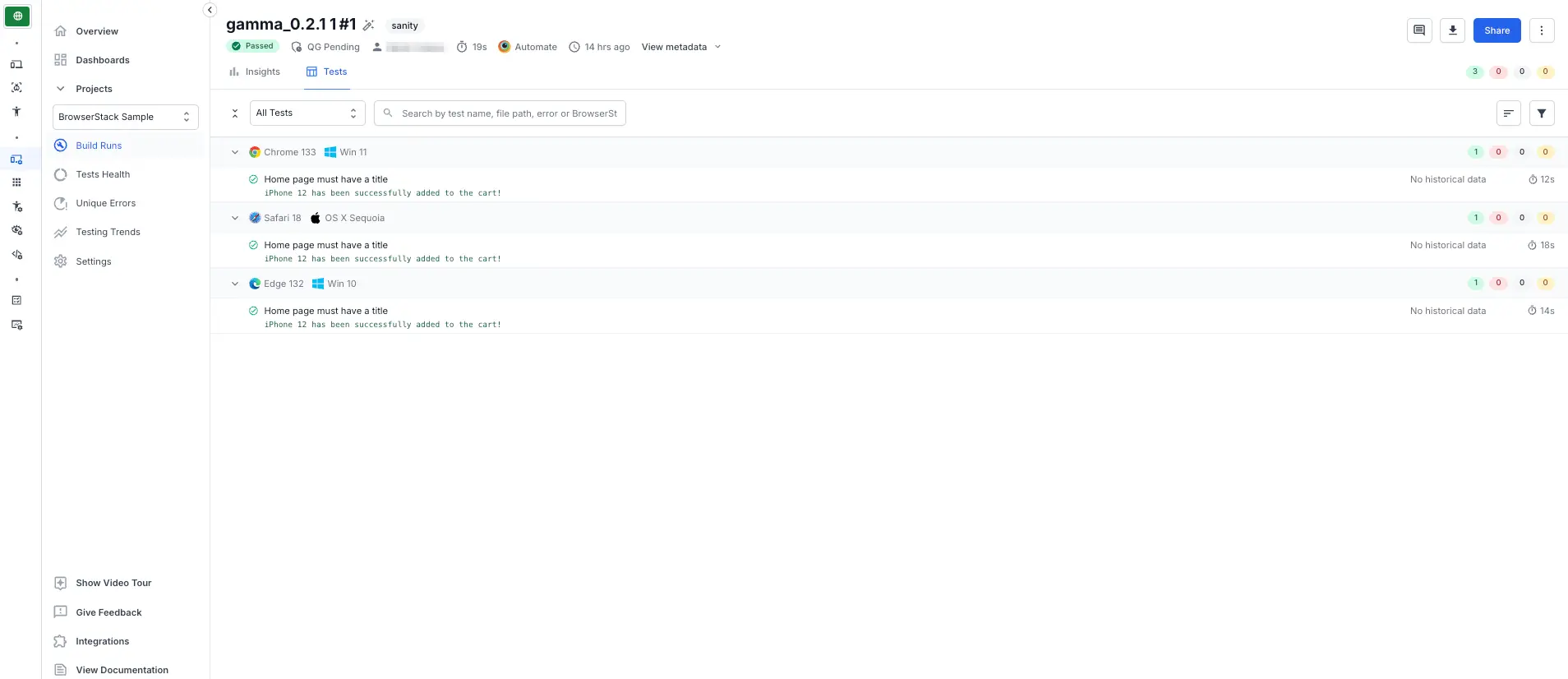Image resolution: width=1568 pixels, height=679 pixels.
Task: Click the sort order icon
Action: pyautogui.click(x=1508, y=113)
